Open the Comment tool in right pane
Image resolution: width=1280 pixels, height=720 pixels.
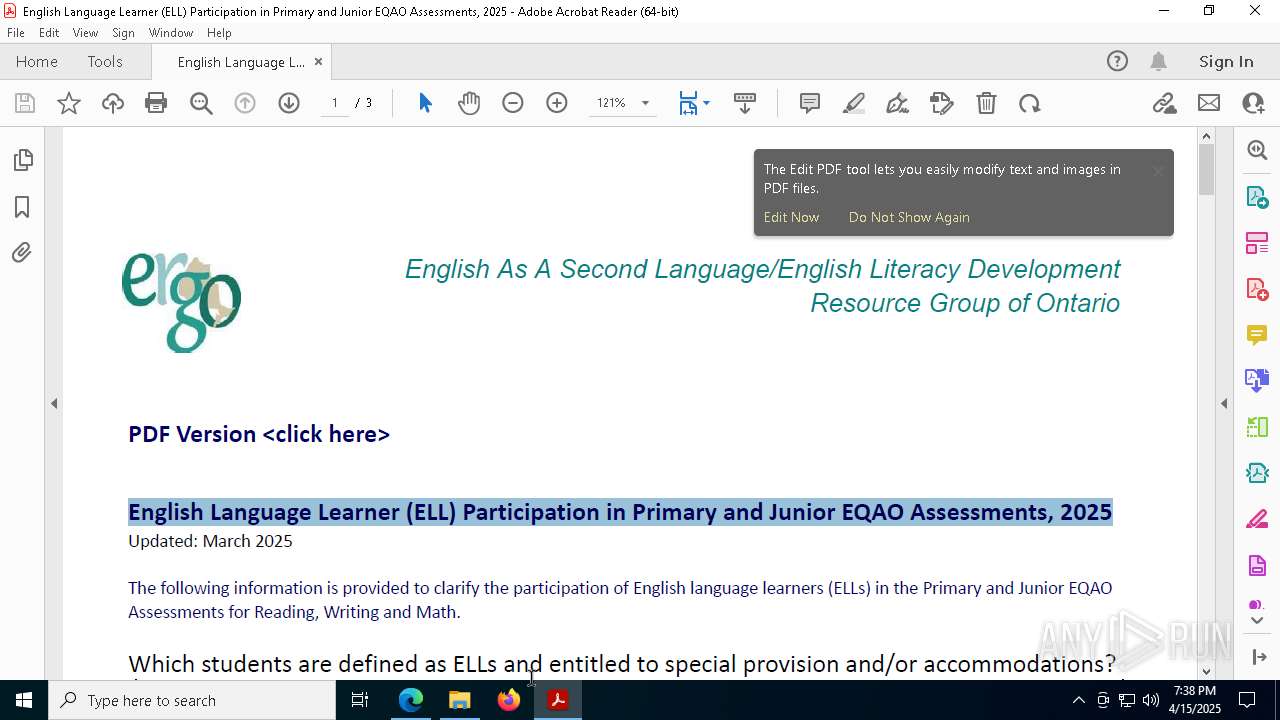click(x=1257, y=335)
